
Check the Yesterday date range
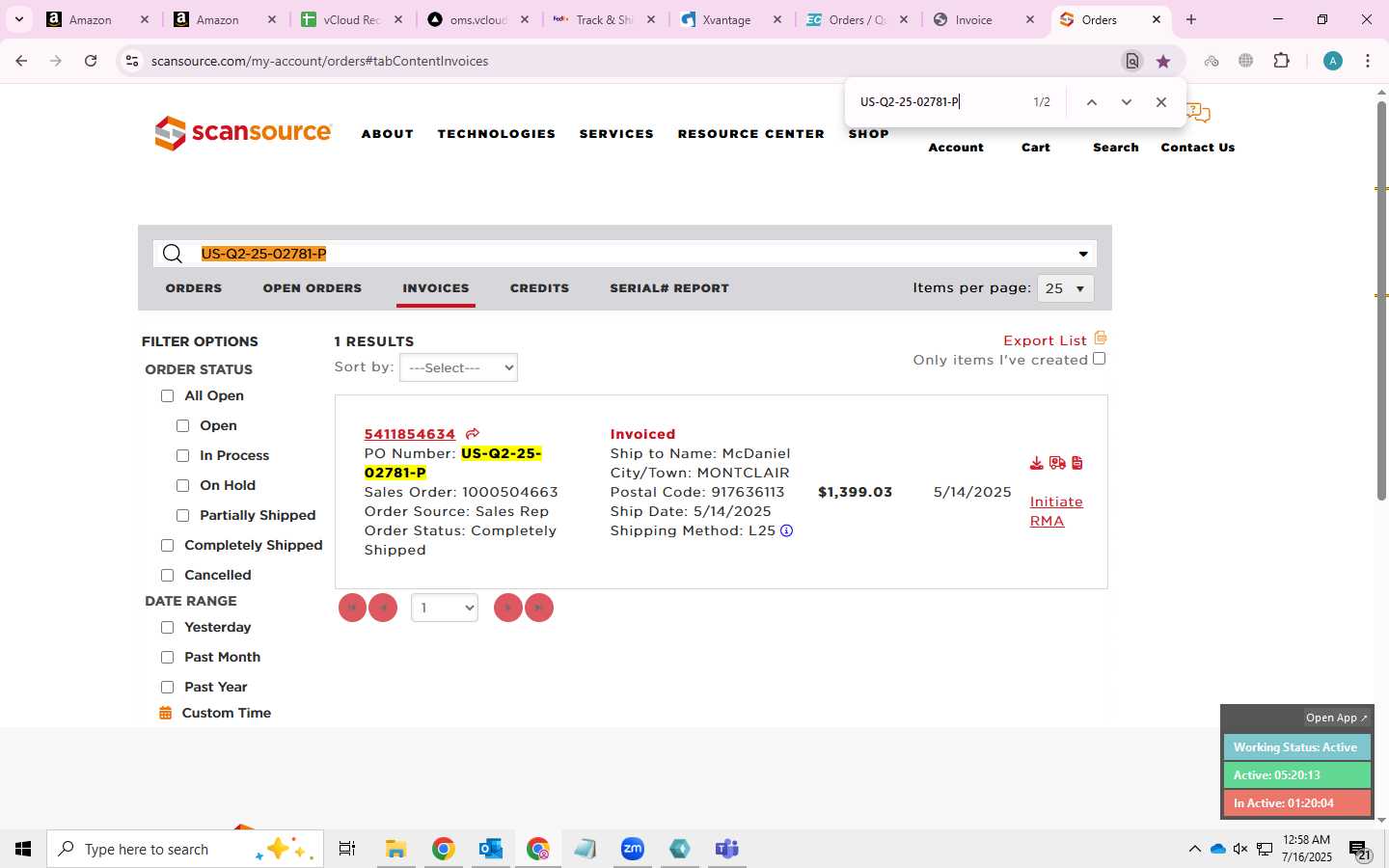167,627
